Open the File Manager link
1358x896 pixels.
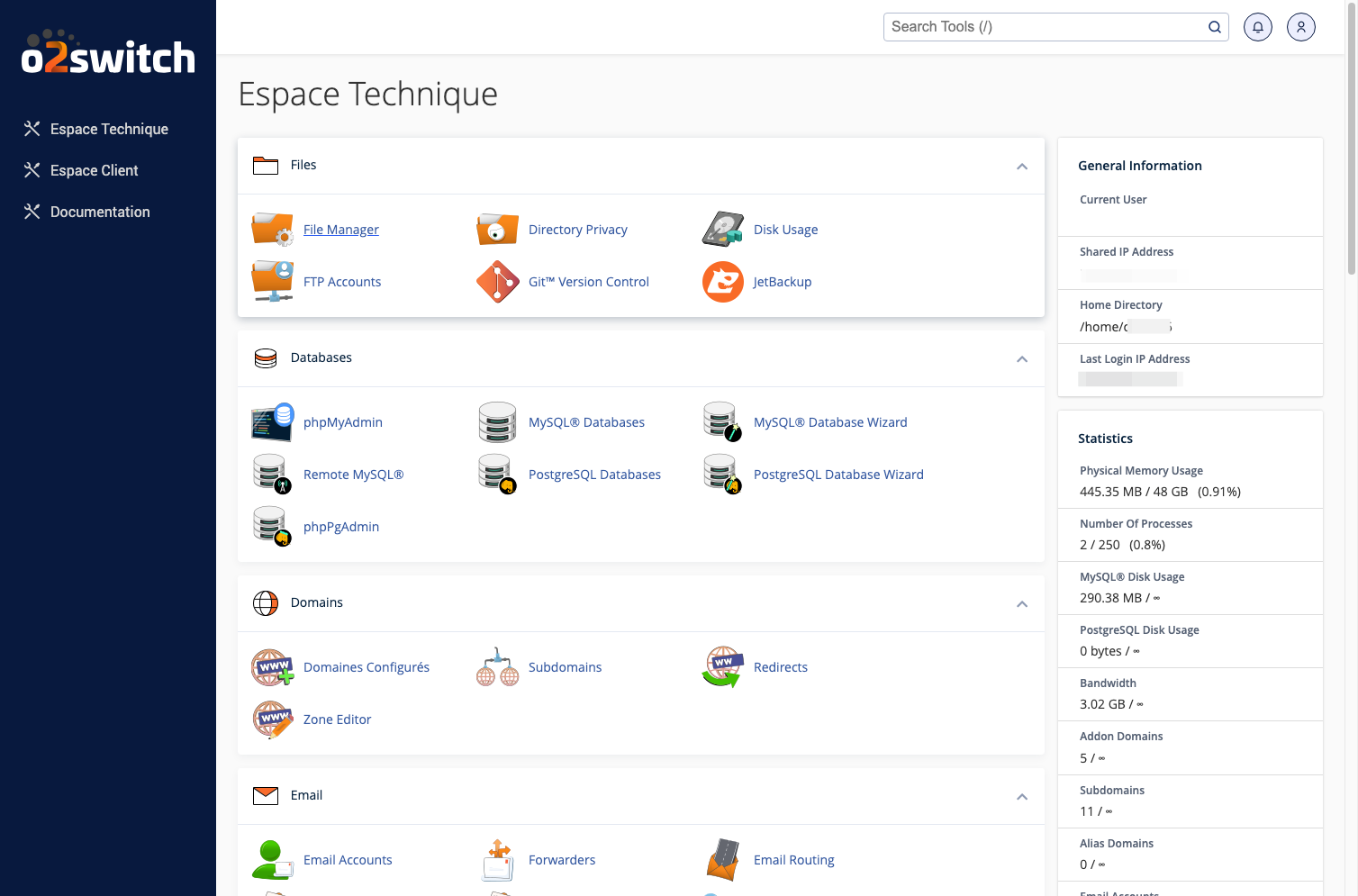pyautogui.click(x=341, y=230)
